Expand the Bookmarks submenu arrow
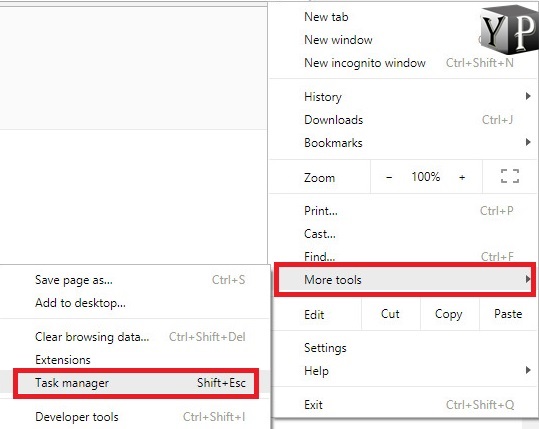The width and height of the screenshot is (539, 429). tap(528, 142)
